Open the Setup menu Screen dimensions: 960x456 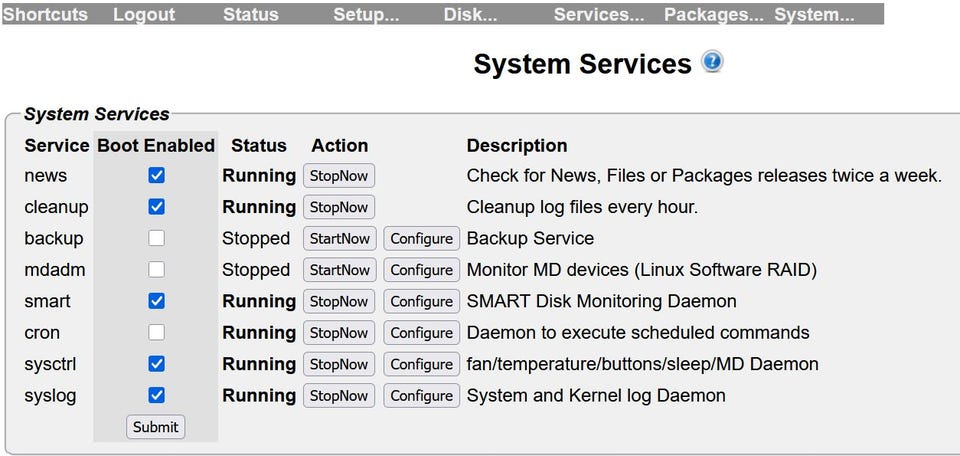365,15
